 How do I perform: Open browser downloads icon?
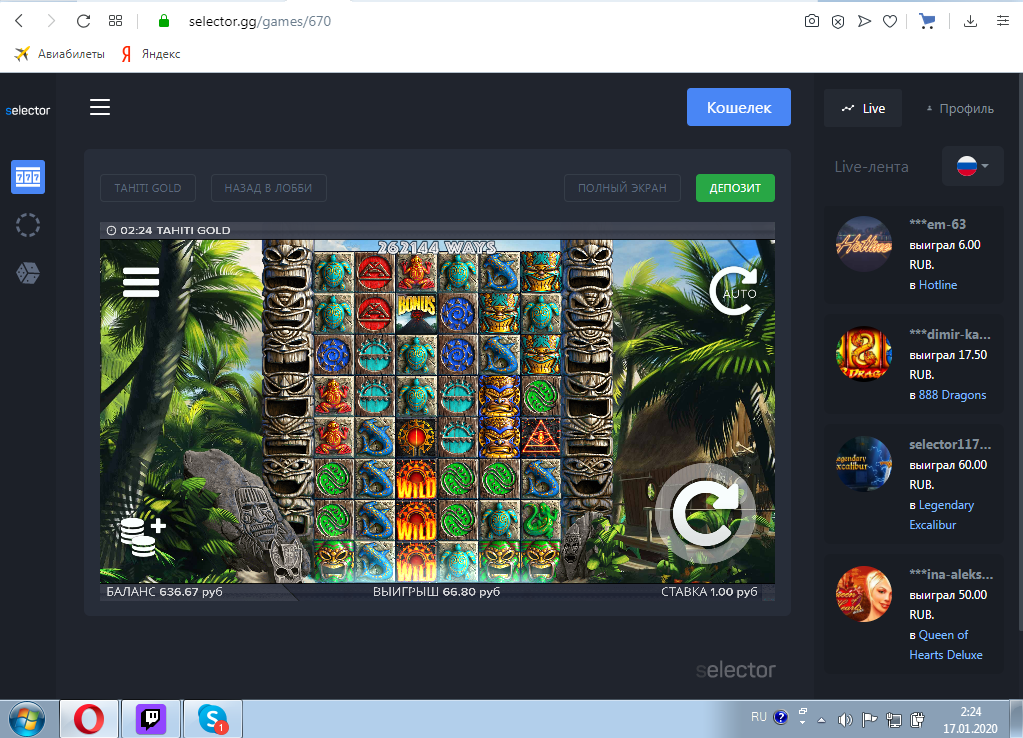[x=970, y=22]
